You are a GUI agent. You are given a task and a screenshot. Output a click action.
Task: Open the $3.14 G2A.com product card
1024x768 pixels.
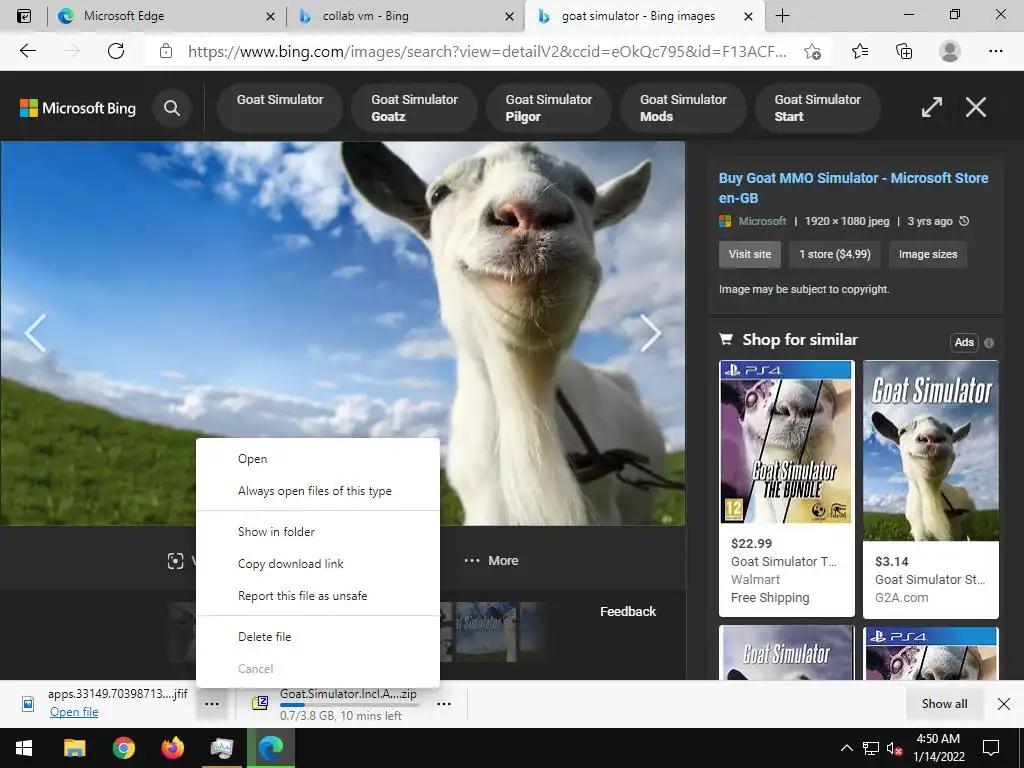coord(931,489)
